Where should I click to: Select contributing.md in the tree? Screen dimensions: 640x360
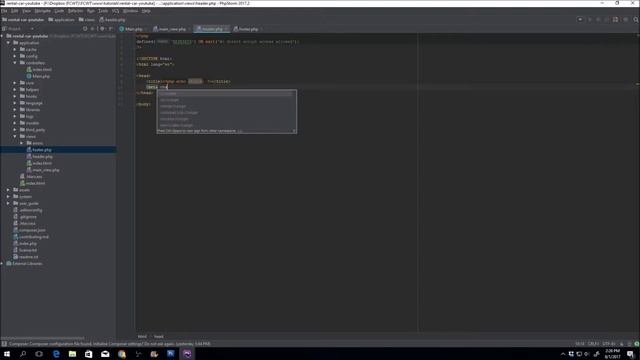34,237
